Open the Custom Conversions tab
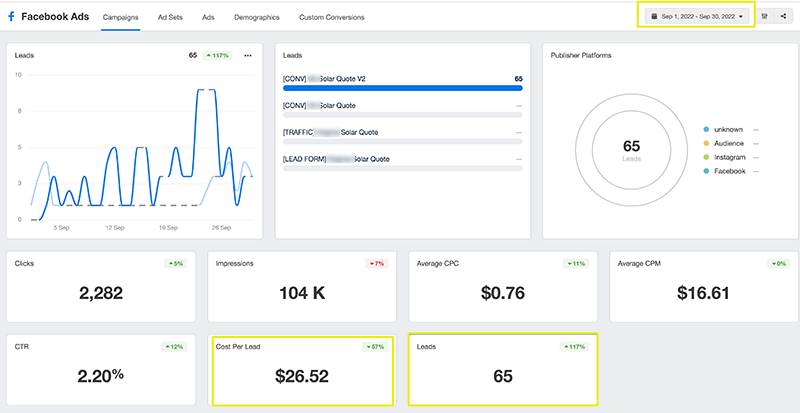 point(332,17)
